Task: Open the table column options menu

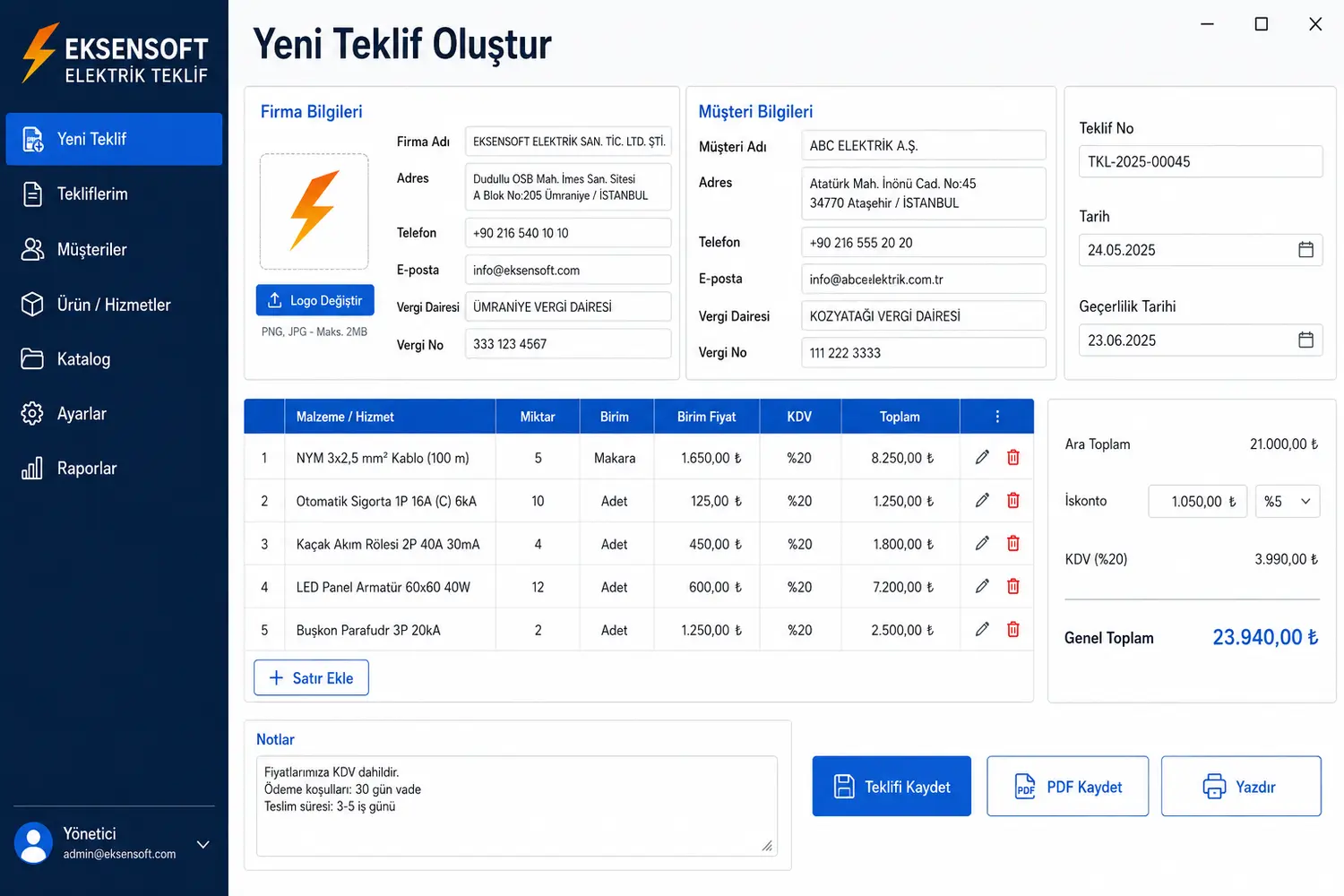Action: pos(997,417)
